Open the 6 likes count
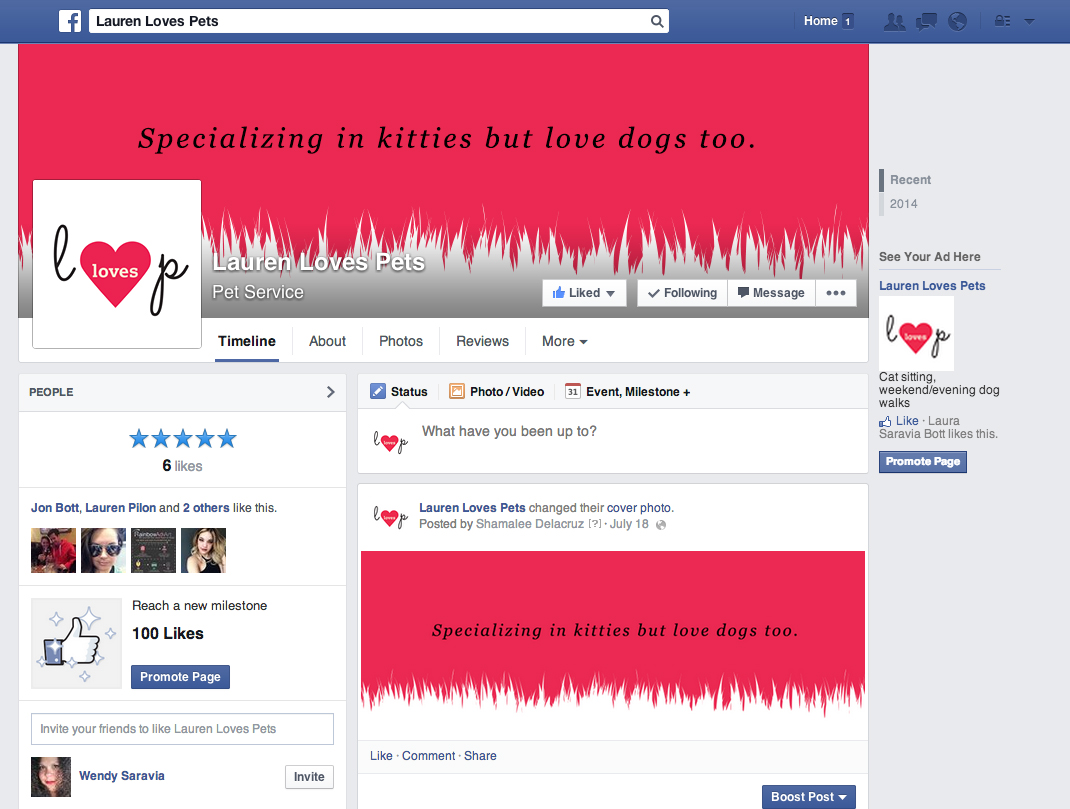The image size is (1070, 809). [x=182, y=466]
